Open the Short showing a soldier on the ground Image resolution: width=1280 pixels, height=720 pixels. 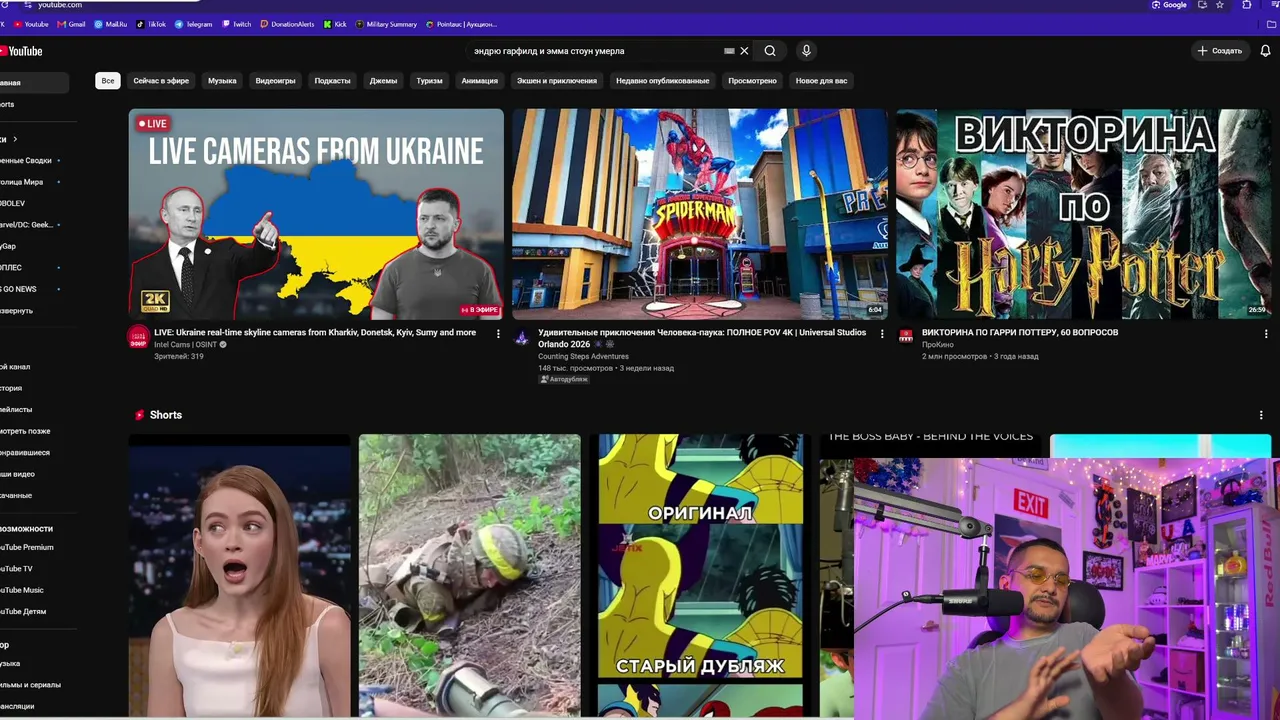pos(470,575)
